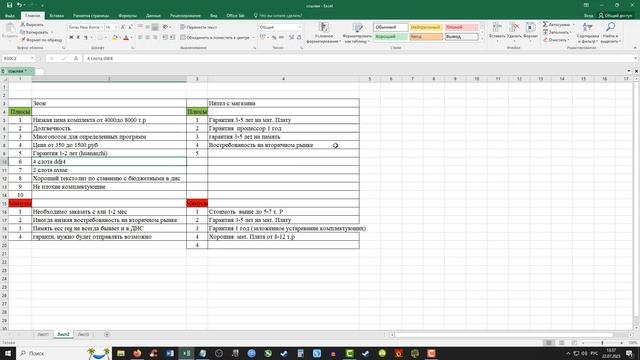This screenshot has width=640, height=360.
Task: Click the Save icon in the title bar
Action: coord(9,5)
